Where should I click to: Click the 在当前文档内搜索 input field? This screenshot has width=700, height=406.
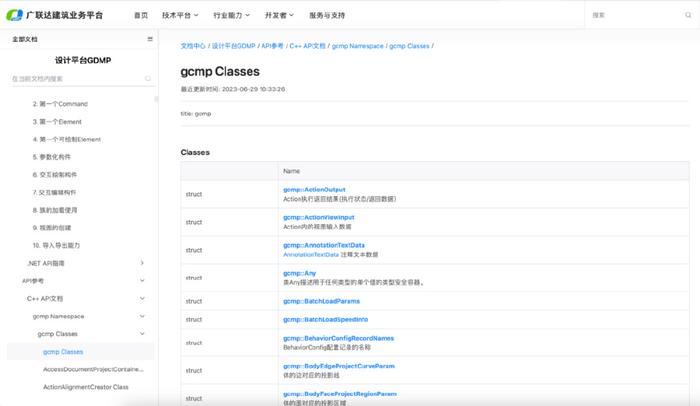pyautogui.click(x=78, y=79)
